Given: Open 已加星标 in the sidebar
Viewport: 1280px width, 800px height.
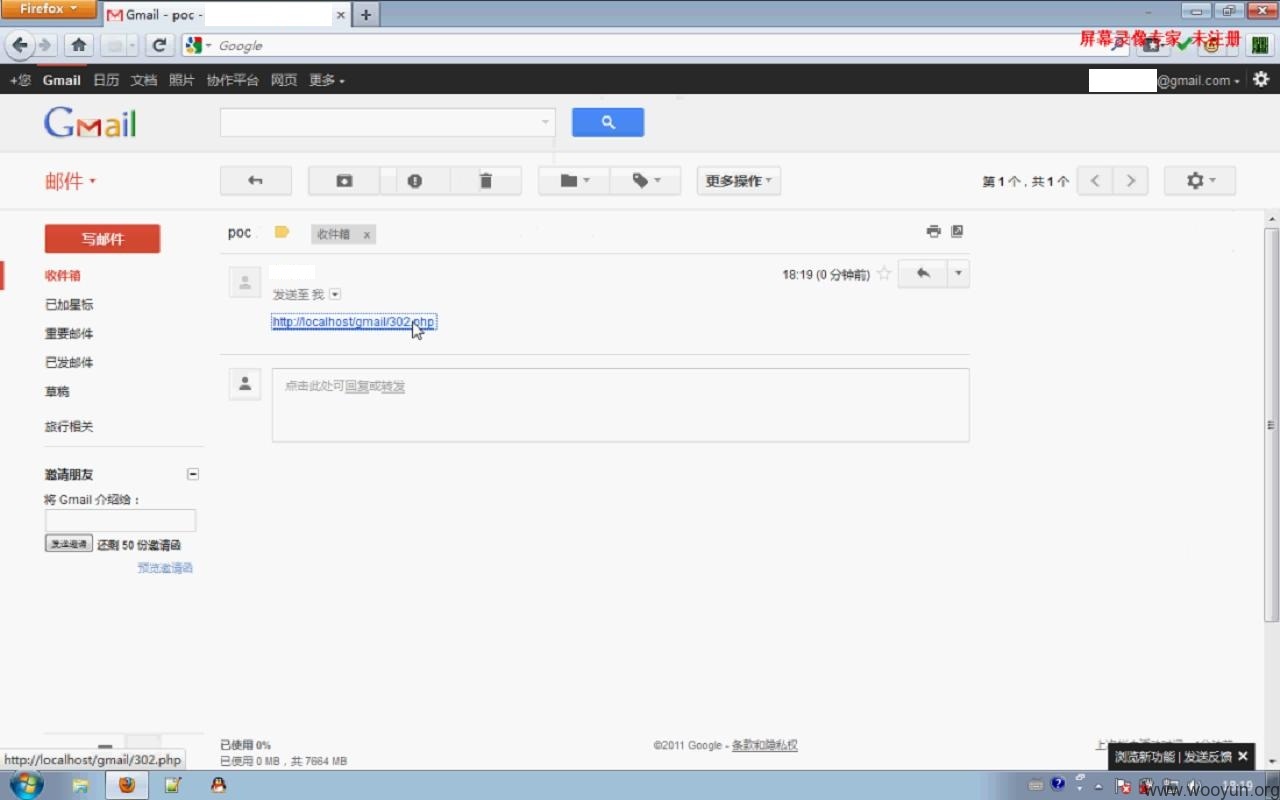Looking at the screenshot, I should (x=69, y=304).
